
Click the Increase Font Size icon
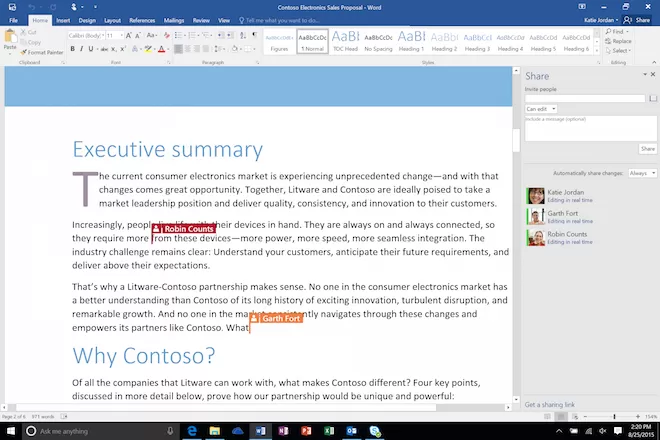click(x=129, y=36)
